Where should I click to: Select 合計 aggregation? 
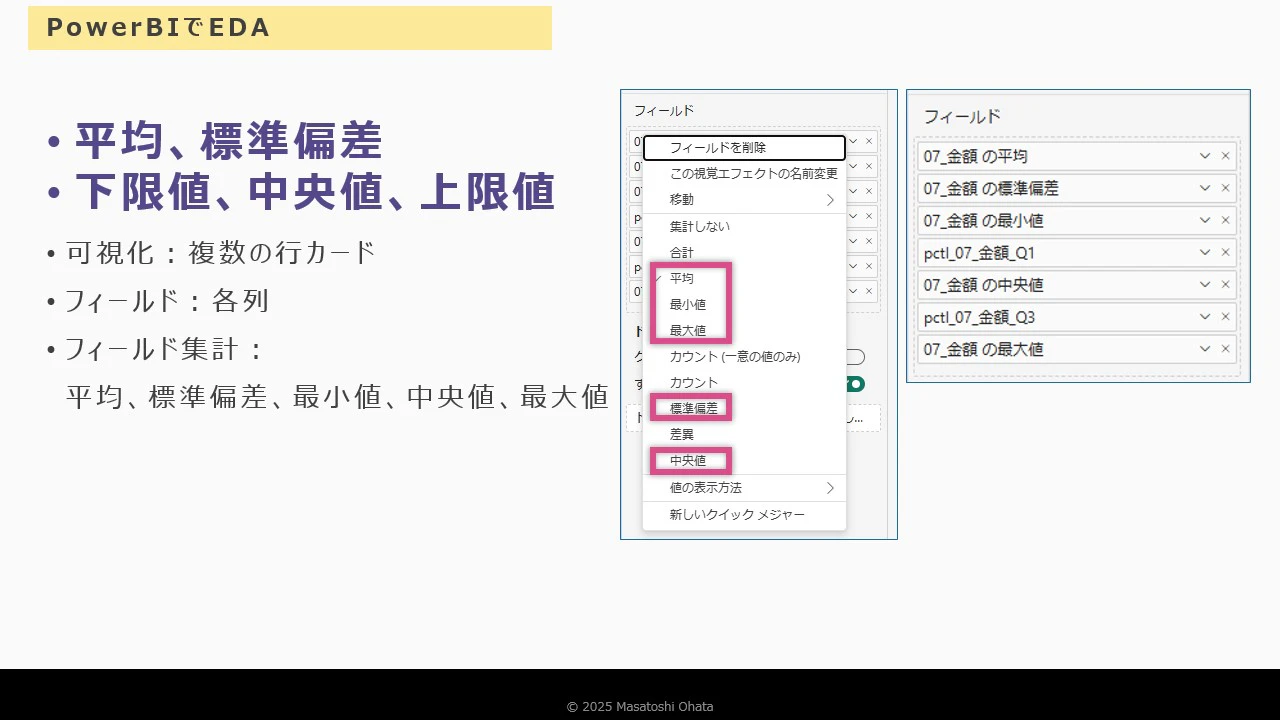(744, 253)
